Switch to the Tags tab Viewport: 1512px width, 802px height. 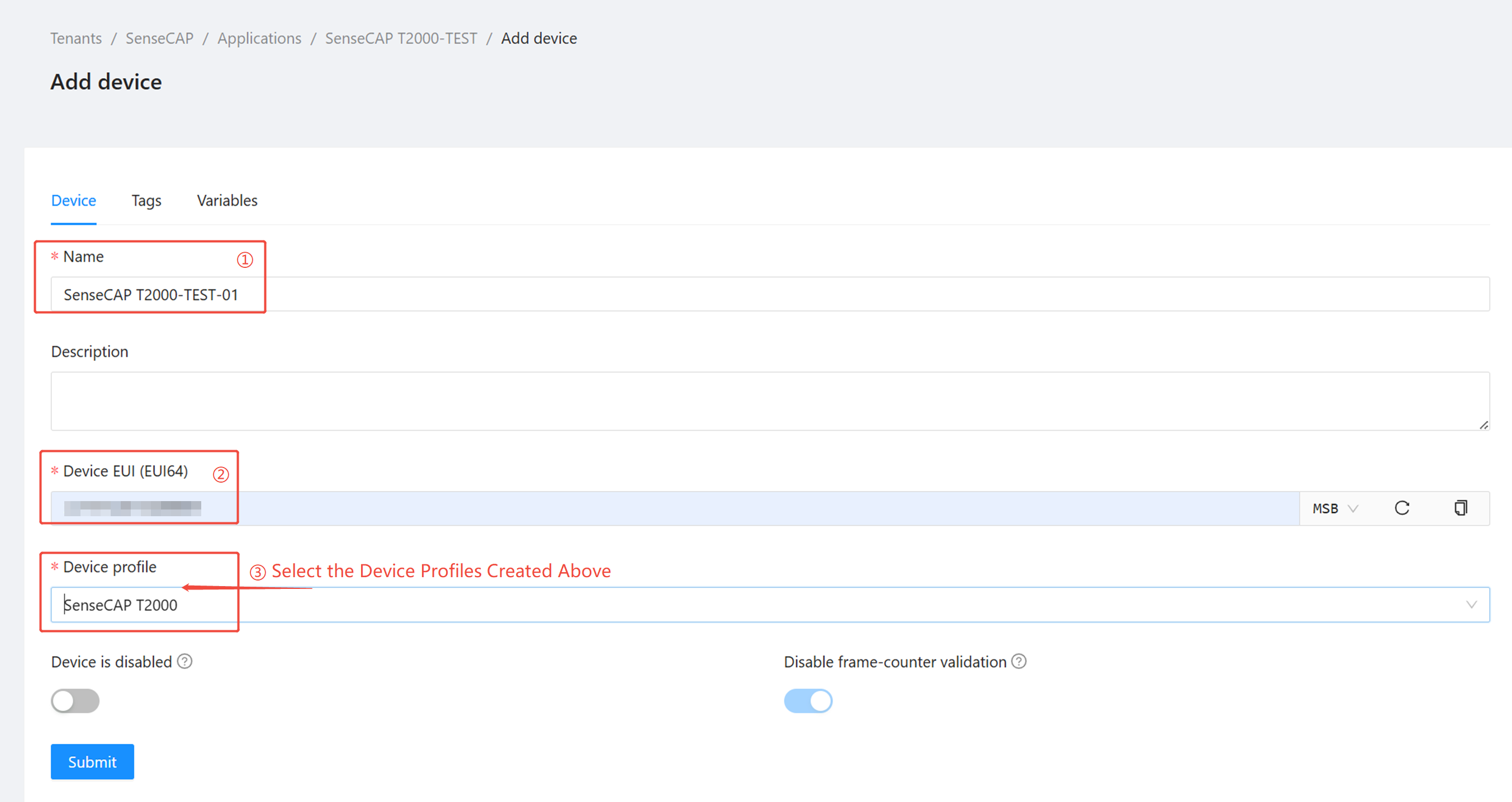click(146, 201)
